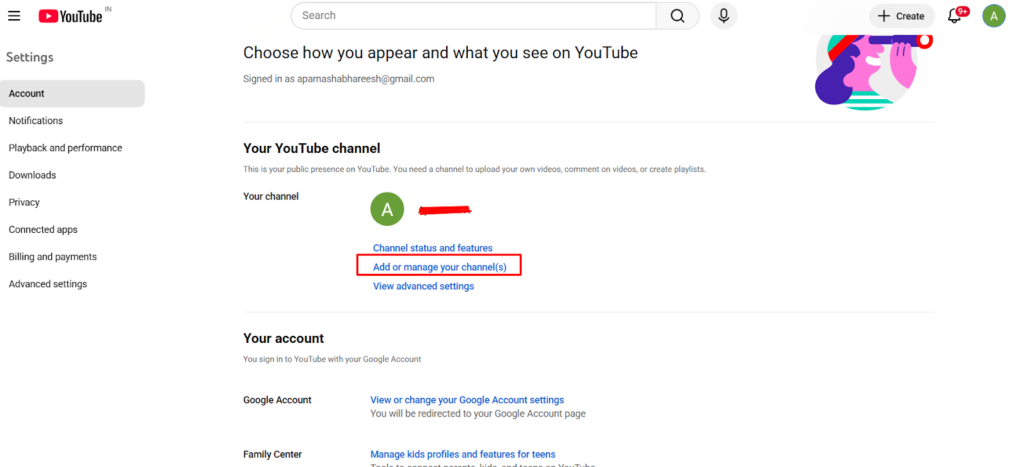
Task: Click the magnifier search button
Action: (x=678, y=16)
